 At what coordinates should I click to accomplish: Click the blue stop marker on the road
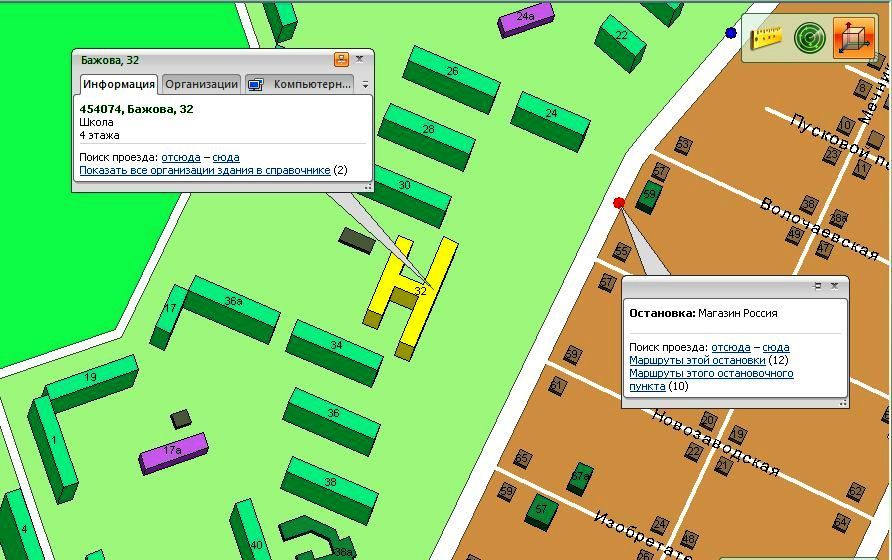point(731,33)
